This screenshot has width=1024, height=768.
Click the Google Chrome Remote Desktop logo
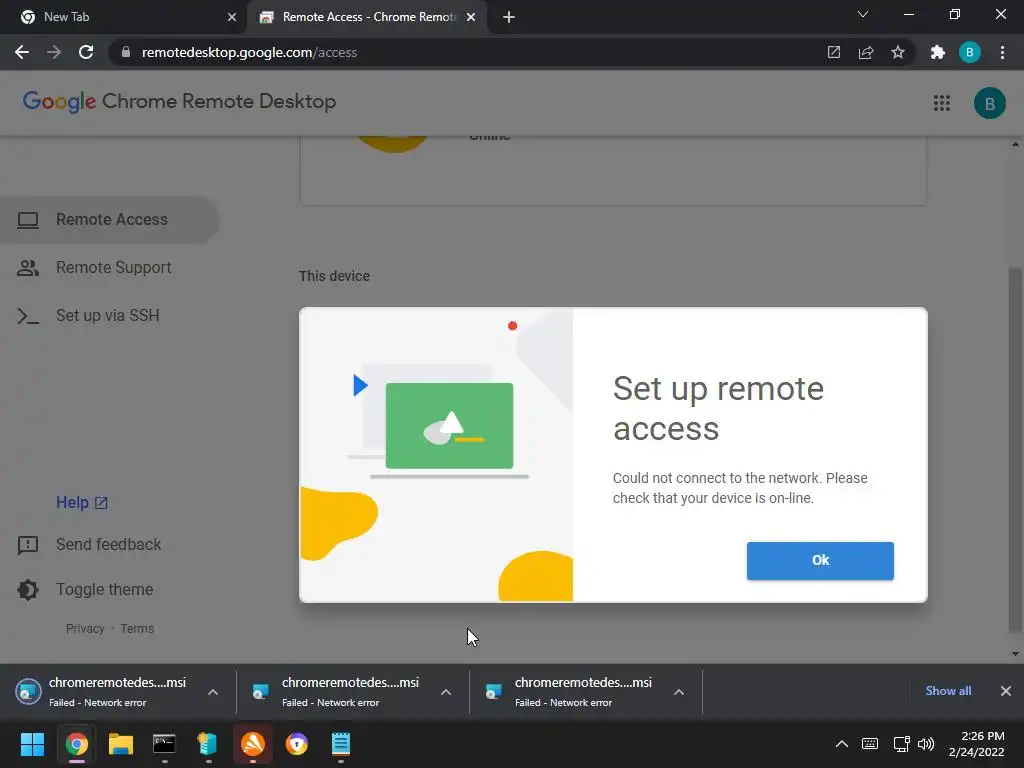pyautogui.click(x=180, y=102)
